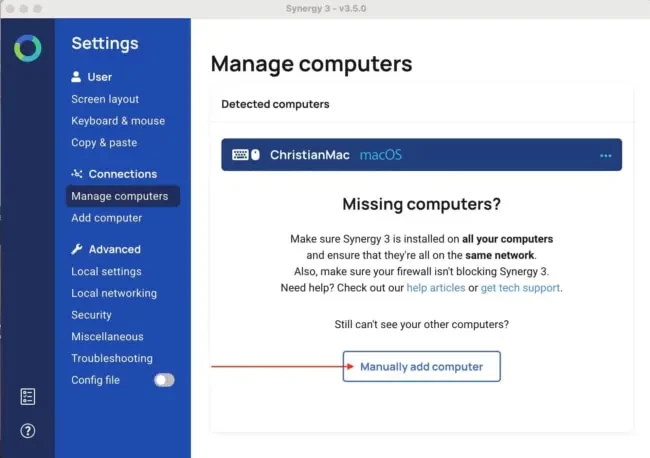Go to Copy & paste settings
Viewport: 650px width, 458px height.
pyautogui.click(x=104, y=143)
